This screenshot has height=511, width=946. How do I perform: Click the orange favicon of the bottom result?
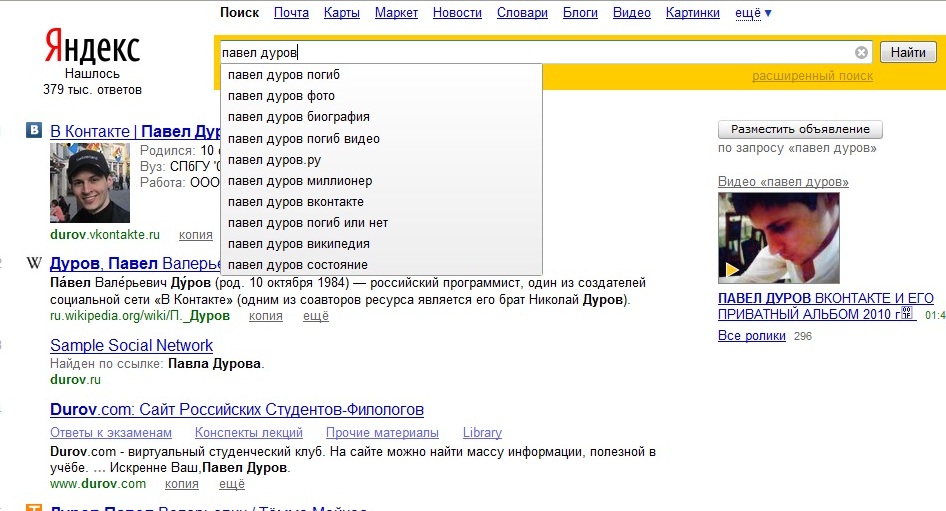pyautogui.click(x=34, y=507)
